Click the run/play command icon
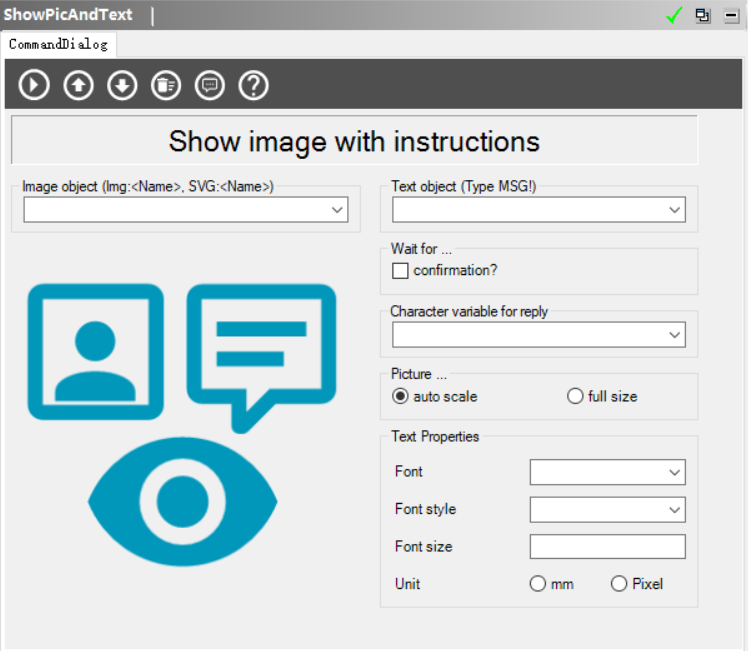Screen dimensions: 748x651 [x=34, y=85]
